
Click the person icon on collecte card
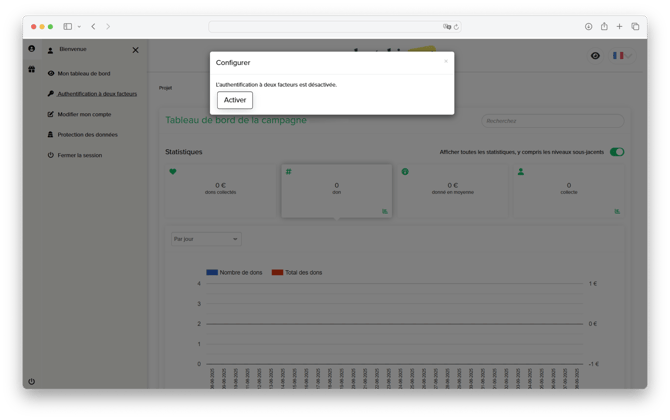tap(521, 171)
